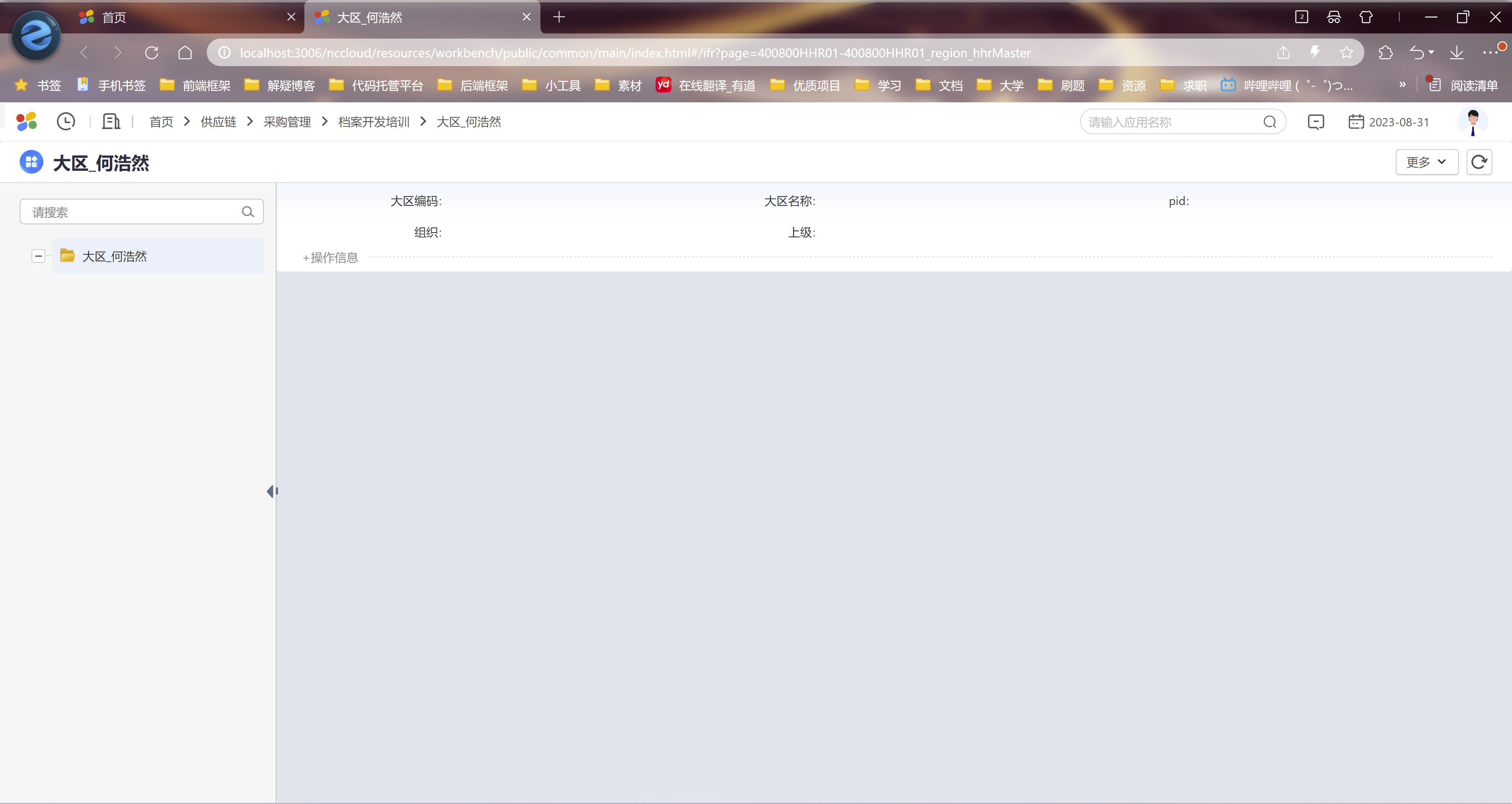Bookmark page with the star icon
The width and height of the screenshot is (1512, 804).
tap(1347, 53)
